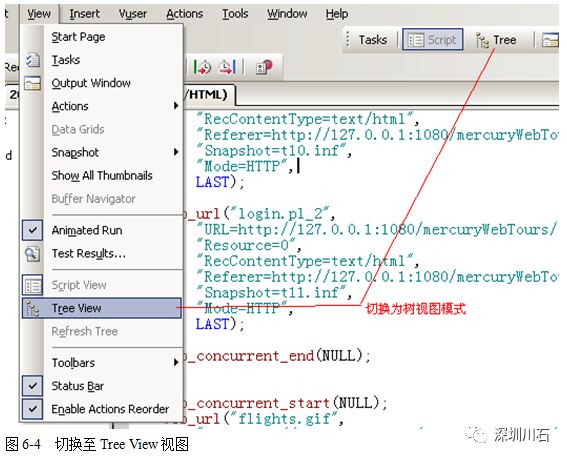Click the toolbar drag handle beside Tasks

pos(348,39)
